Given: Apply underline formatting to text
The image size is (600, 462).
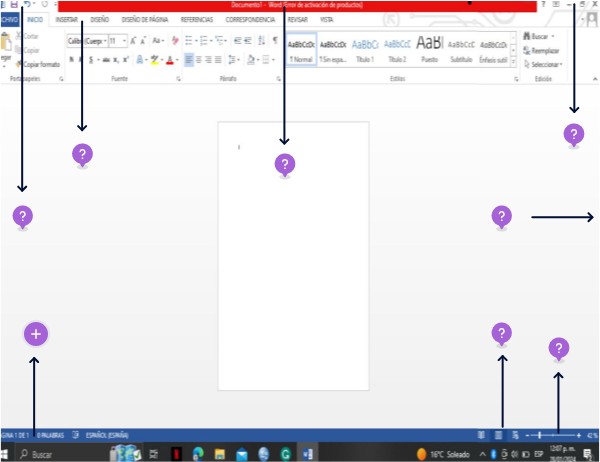Looking at the screenshot, I should click(90, 60).
